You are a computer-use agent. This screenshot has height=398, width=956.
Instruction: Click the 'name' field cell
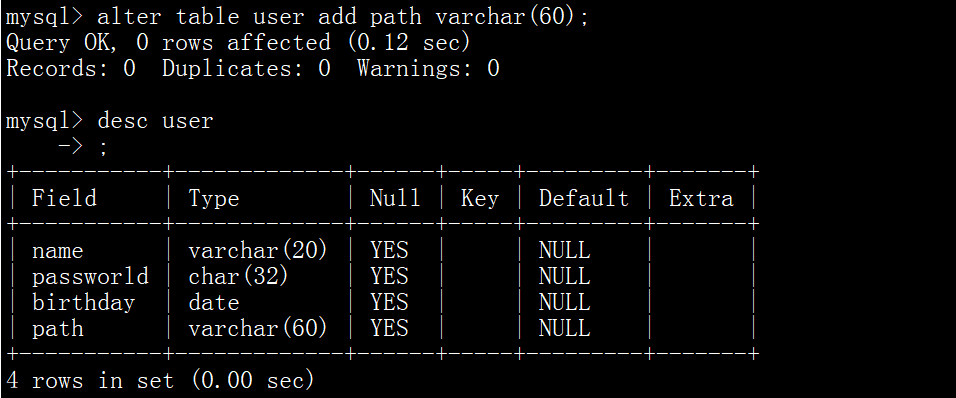point(57,251)
